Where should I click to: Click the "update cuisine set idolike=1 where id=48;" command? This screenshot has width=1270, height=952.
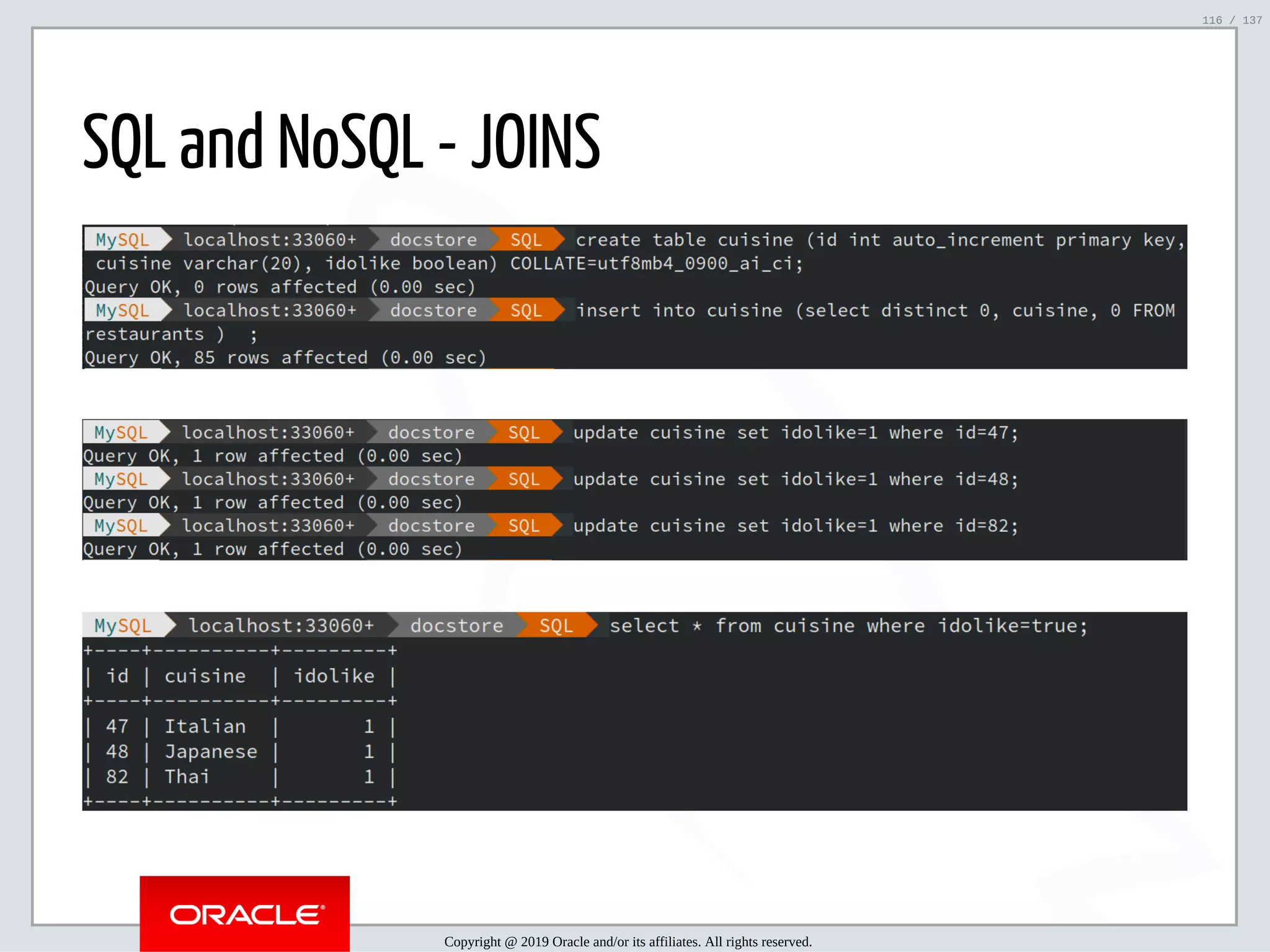tap(796, 479)
